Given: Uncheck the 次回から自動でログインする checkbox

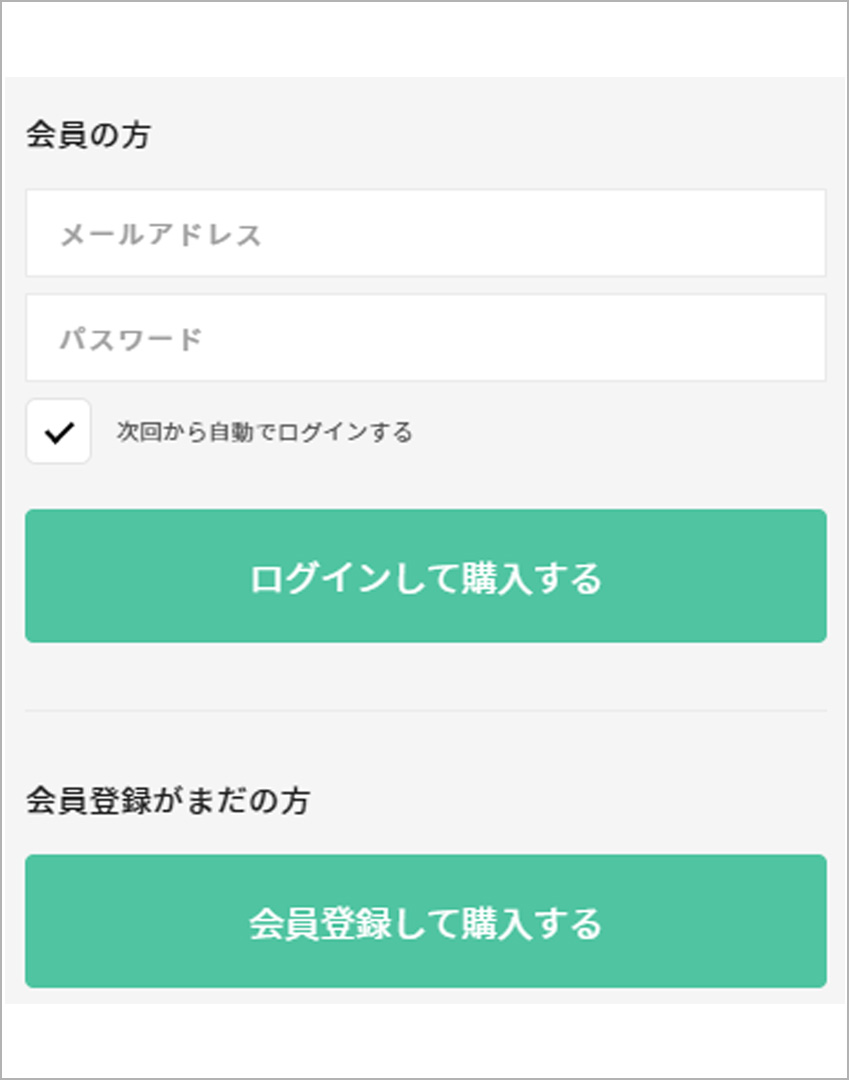Looking at the screenshot, I should 59,431.
